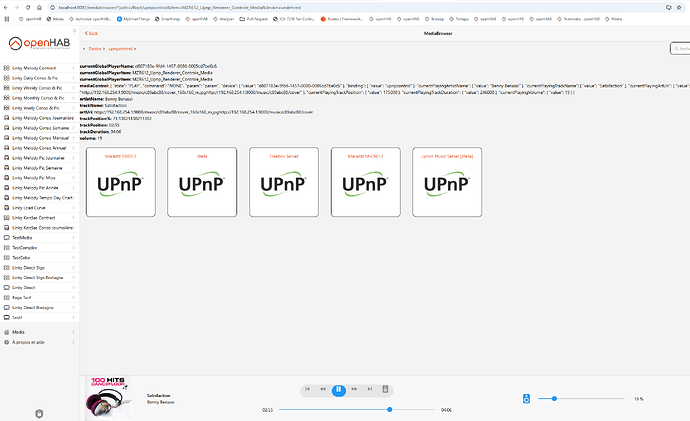Screen dimensions: 690x421
Task: Expand chevron on Linky Load Curve row
Action: tap(73, 208)
